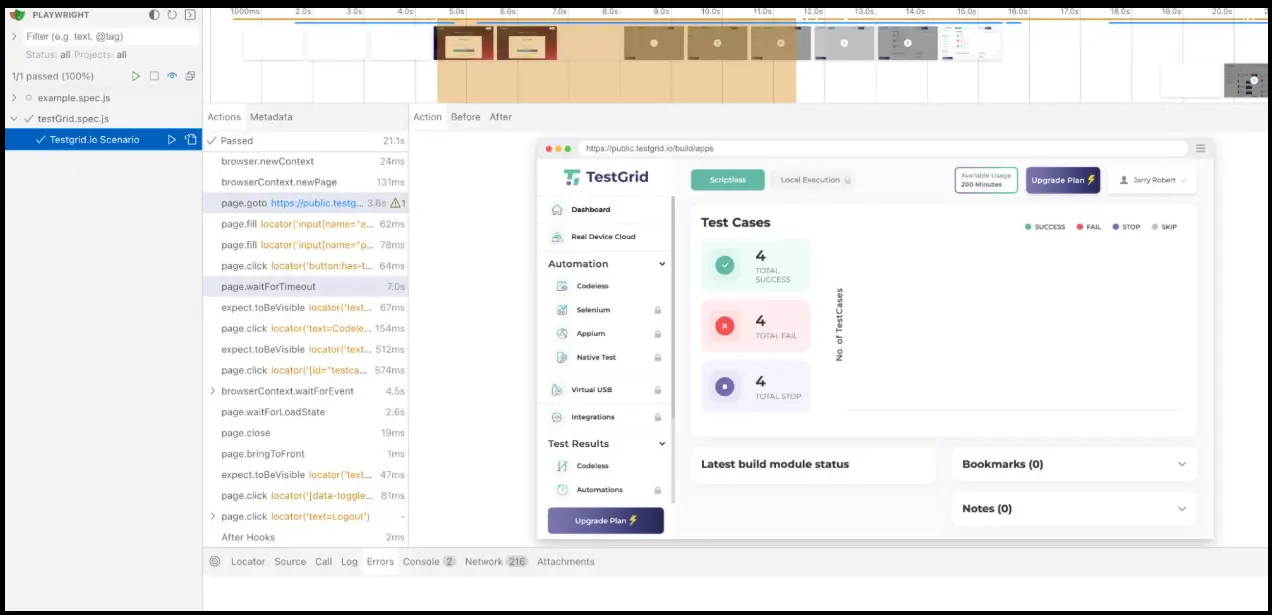The width and height of the screenshot is (1272, 615).
Task: Click into the Filter text field
Action: pyautogui.click(x=110, y=36)
